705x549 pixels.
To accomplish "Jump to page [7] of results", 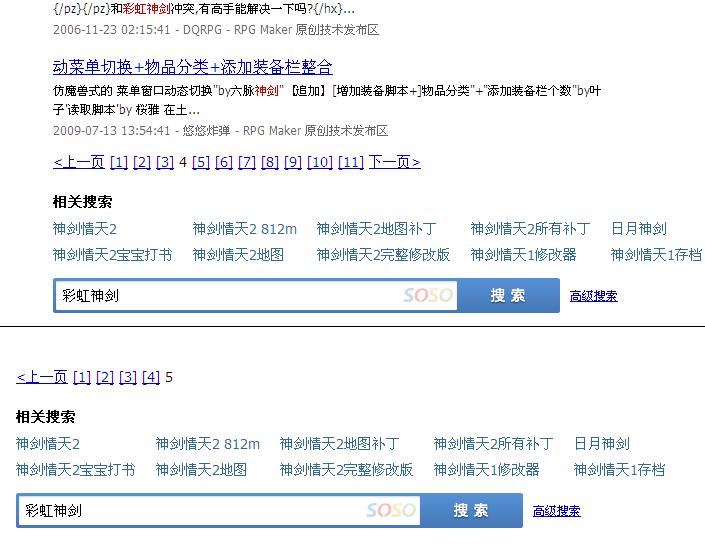I will [x=247, y=162].
